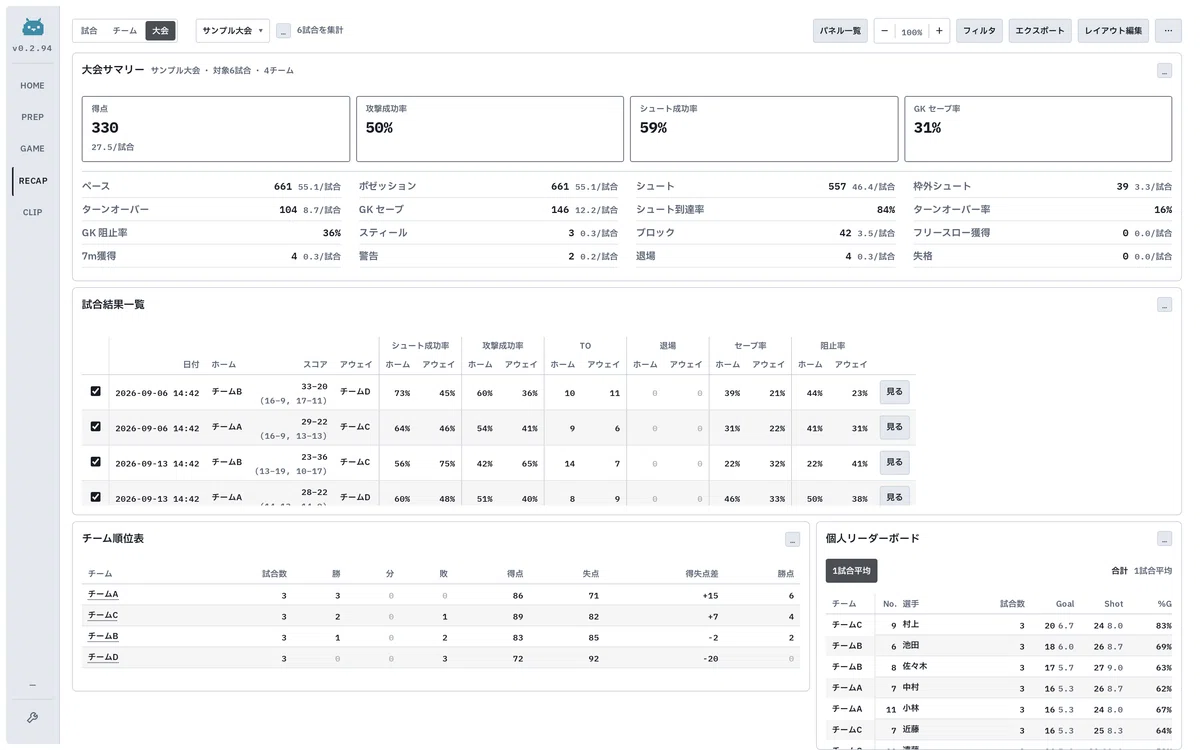Image resolution: width=1200 pixels, height=750 pixels.
Task: Click the フィルタ button
Action: coord(979,31)
